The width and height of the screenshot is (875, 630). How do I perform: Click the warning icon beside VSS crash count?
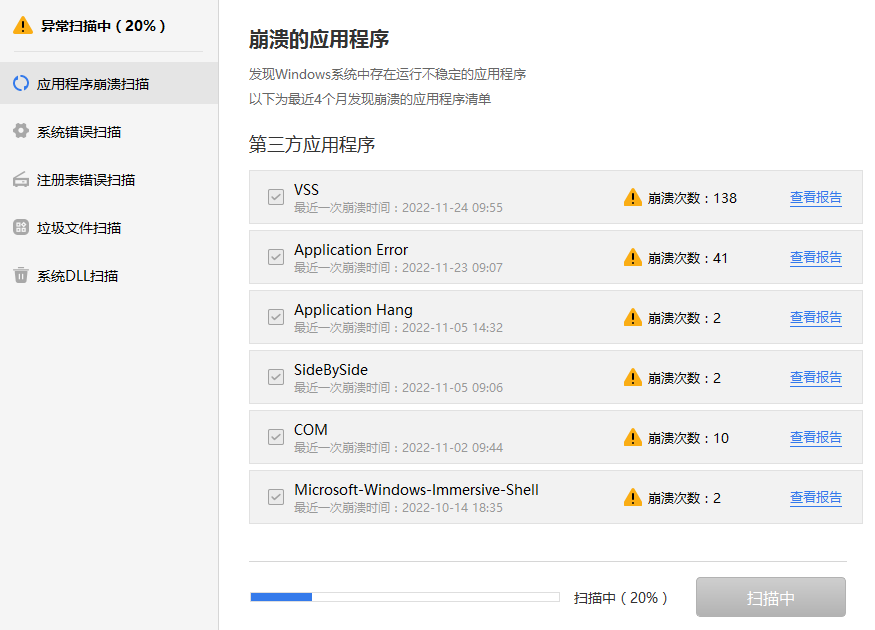tap(633, 197)
